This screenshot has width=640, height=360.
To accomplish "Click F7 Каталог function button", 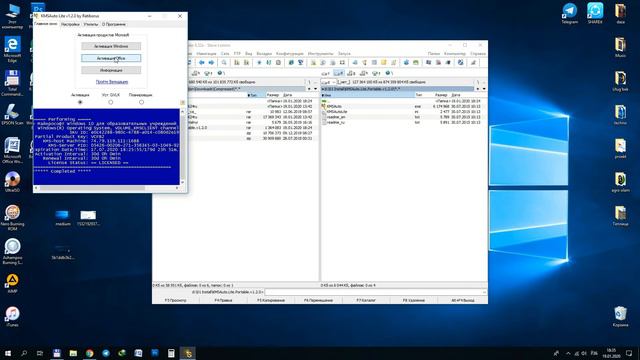I will click(366, 300).
